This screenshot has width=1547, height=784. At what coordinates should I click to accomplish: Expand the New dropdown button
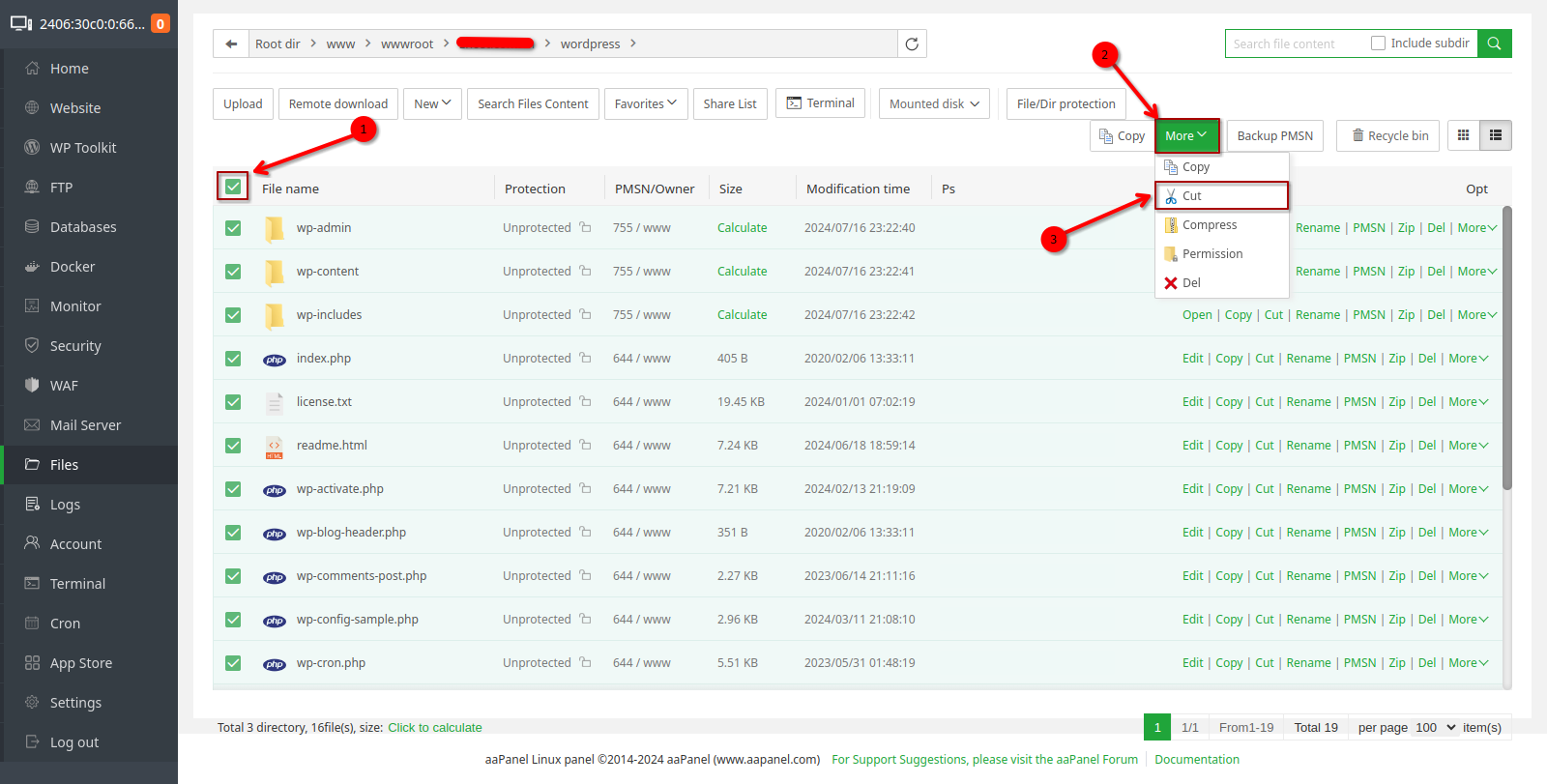pos(432,103)
